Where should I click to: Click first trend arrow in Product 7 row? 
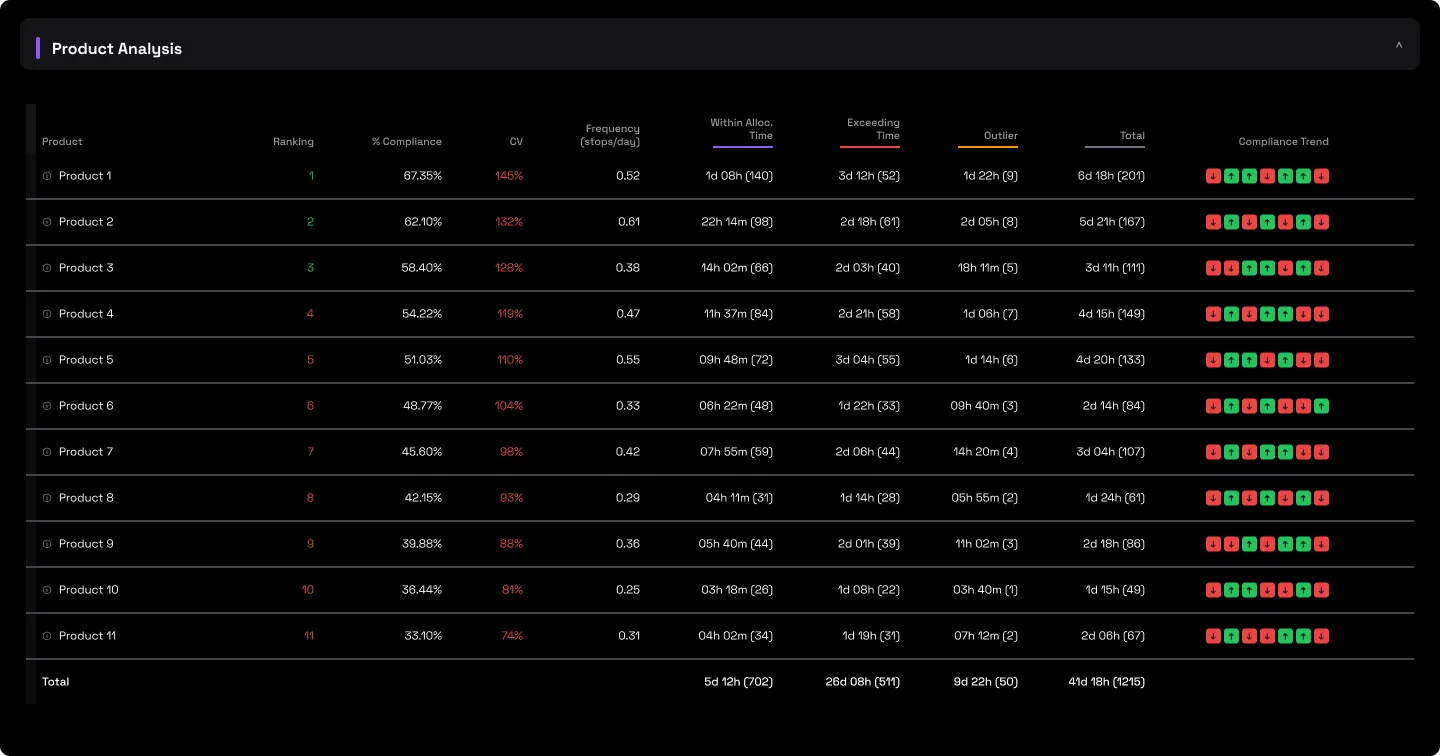(1213, 452)
